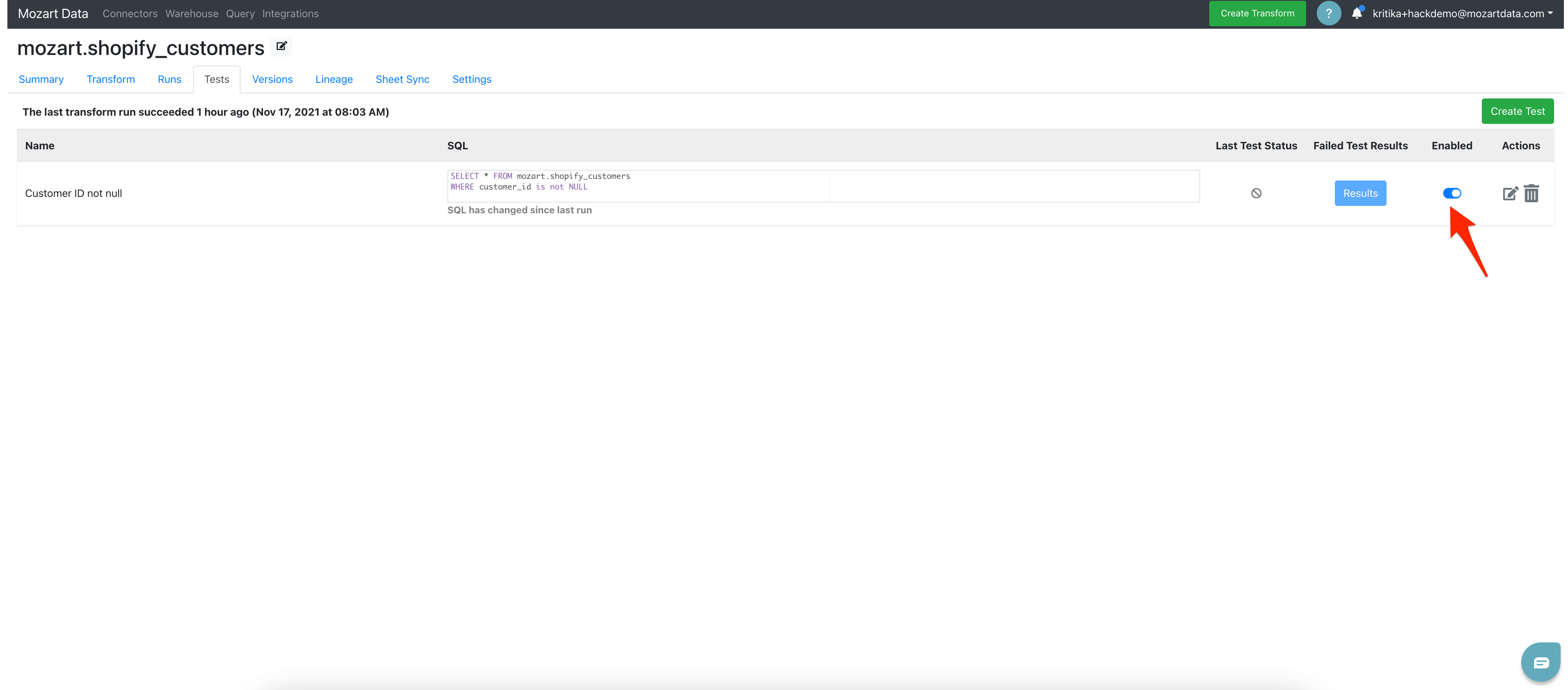Switch to the Summary tab
The height and width of the screenshot is (690, 1568).
coord(41,79)
